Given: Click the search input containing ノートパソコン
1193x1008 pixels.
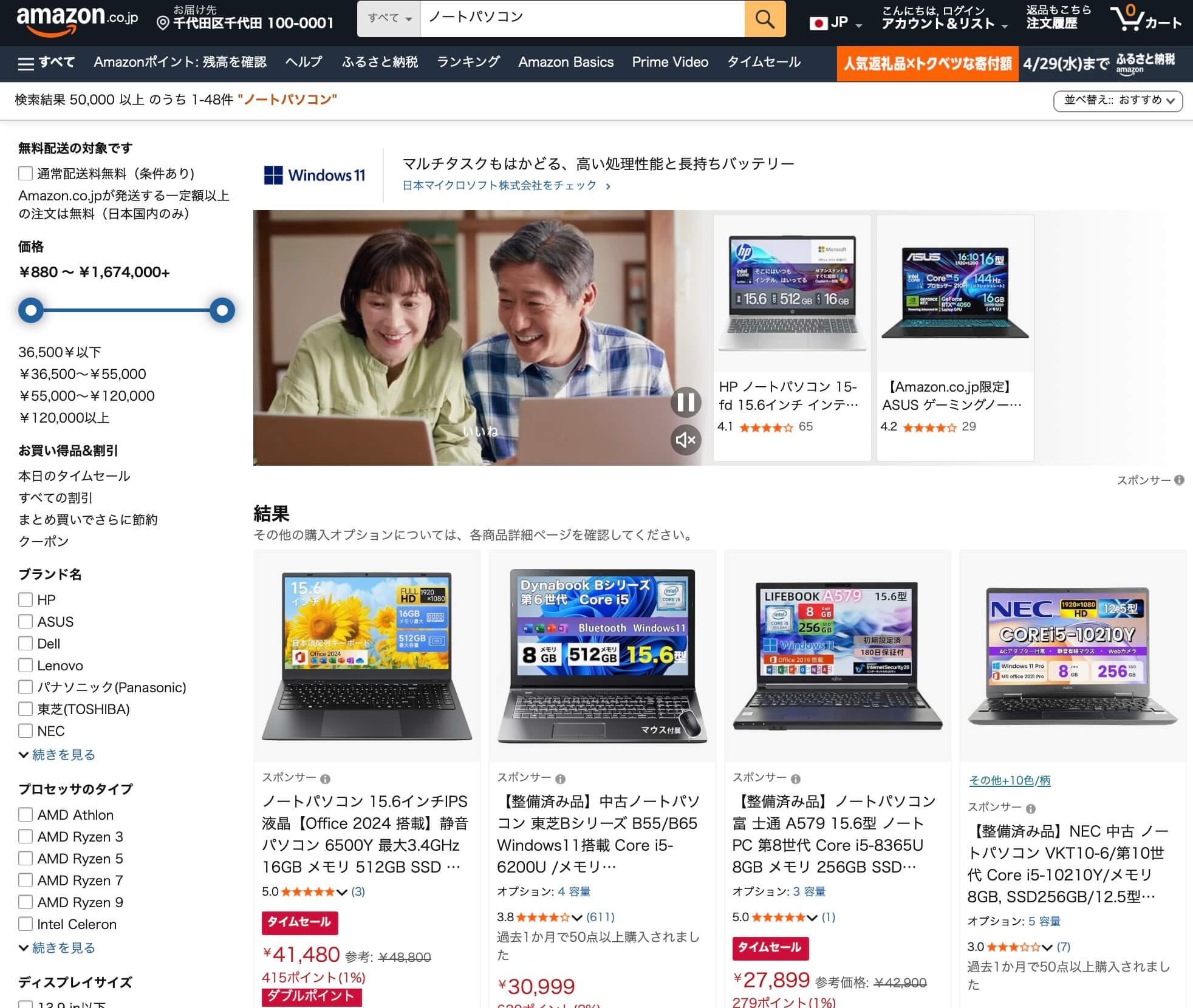Looking at the screenshot, I should coord(583,19).
